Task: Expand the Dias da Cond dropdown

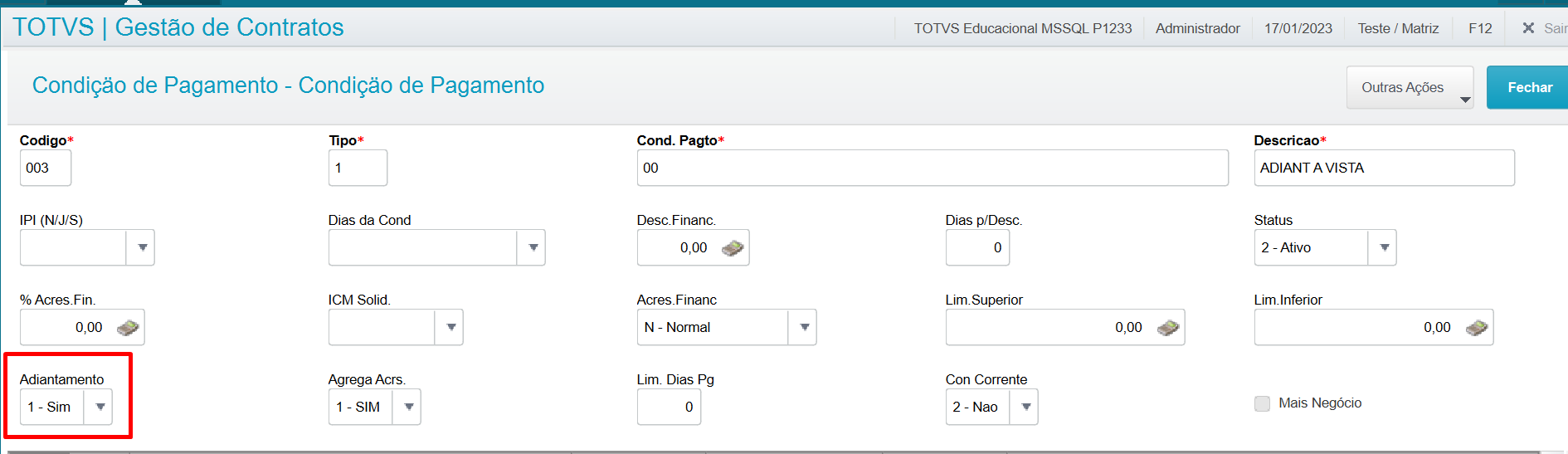Action: pos(532,247)
